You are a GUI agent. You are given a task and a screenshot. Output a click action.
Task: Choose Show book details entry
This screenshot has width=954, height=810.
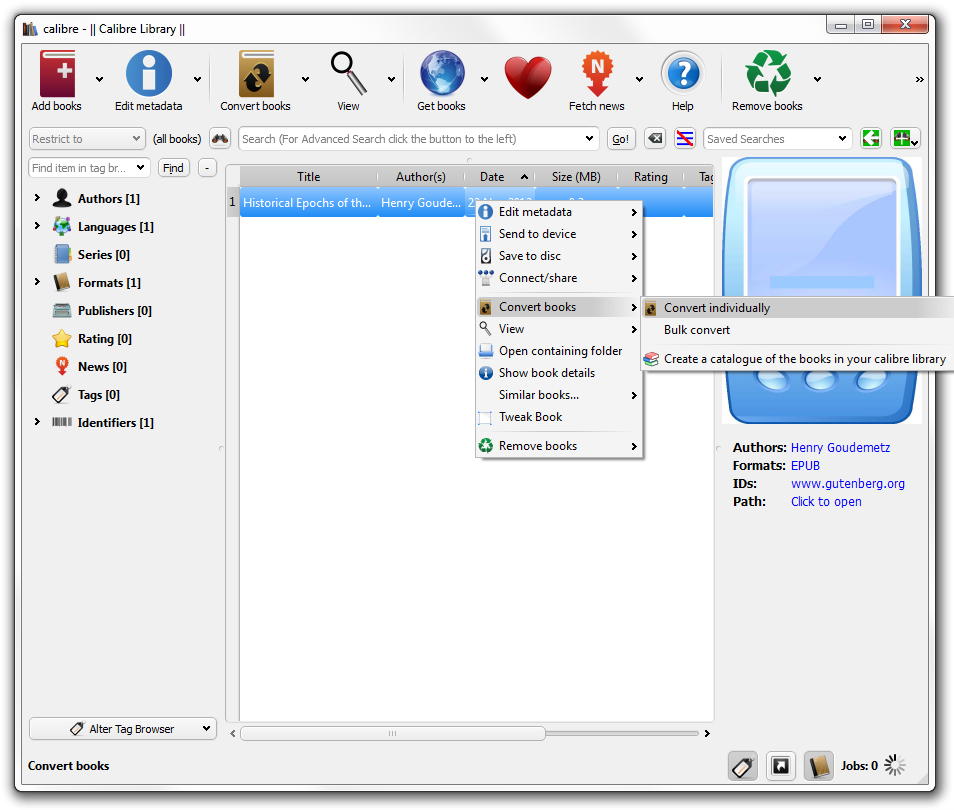(x=559, y=372)
